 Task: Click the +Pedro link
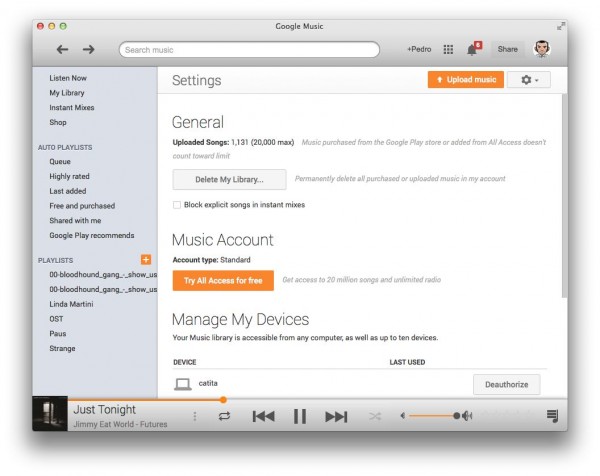tap(419, 49)
